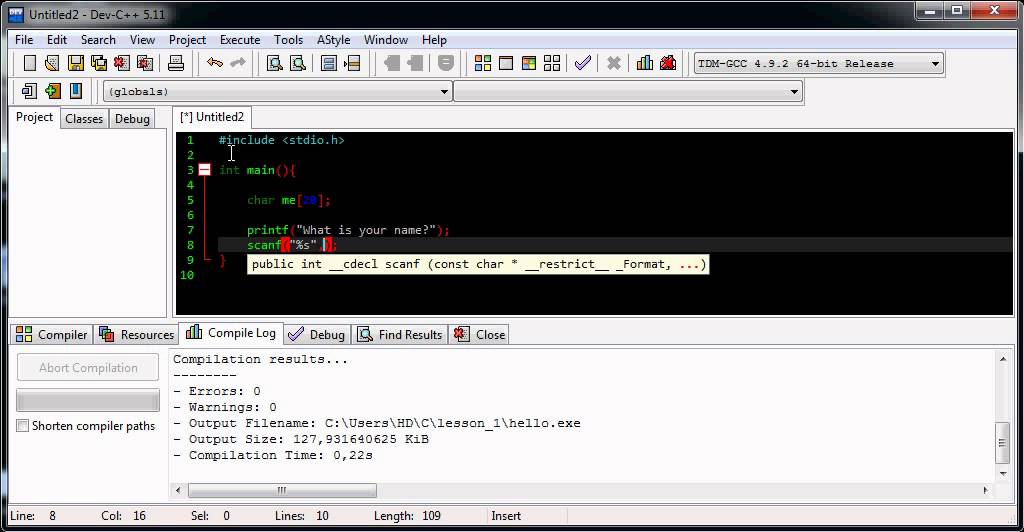The height and width of the screenshot is (532, 1024).
Task: Click the compile log horizontal scrollbar
Action: pos(282,490)
